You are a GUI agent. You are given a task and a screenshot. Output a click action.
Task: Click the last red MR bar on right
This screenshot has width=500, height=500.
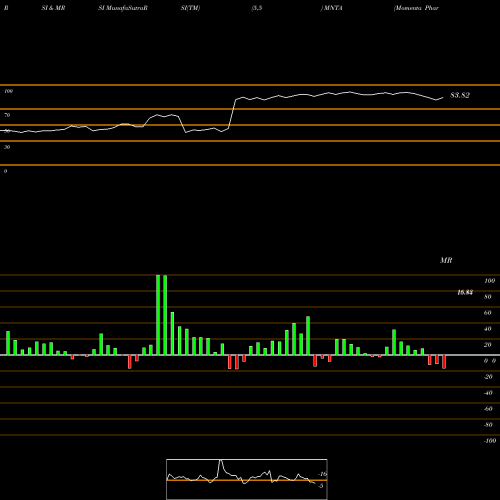444,362
